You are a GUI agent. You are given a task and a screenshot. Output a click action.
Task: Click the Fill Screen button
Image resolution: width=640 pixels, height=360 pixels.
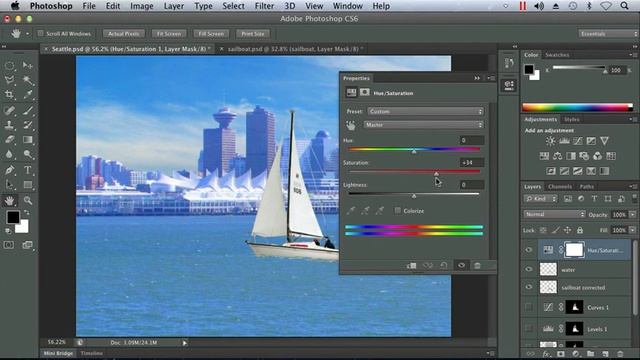click(211, 34)
